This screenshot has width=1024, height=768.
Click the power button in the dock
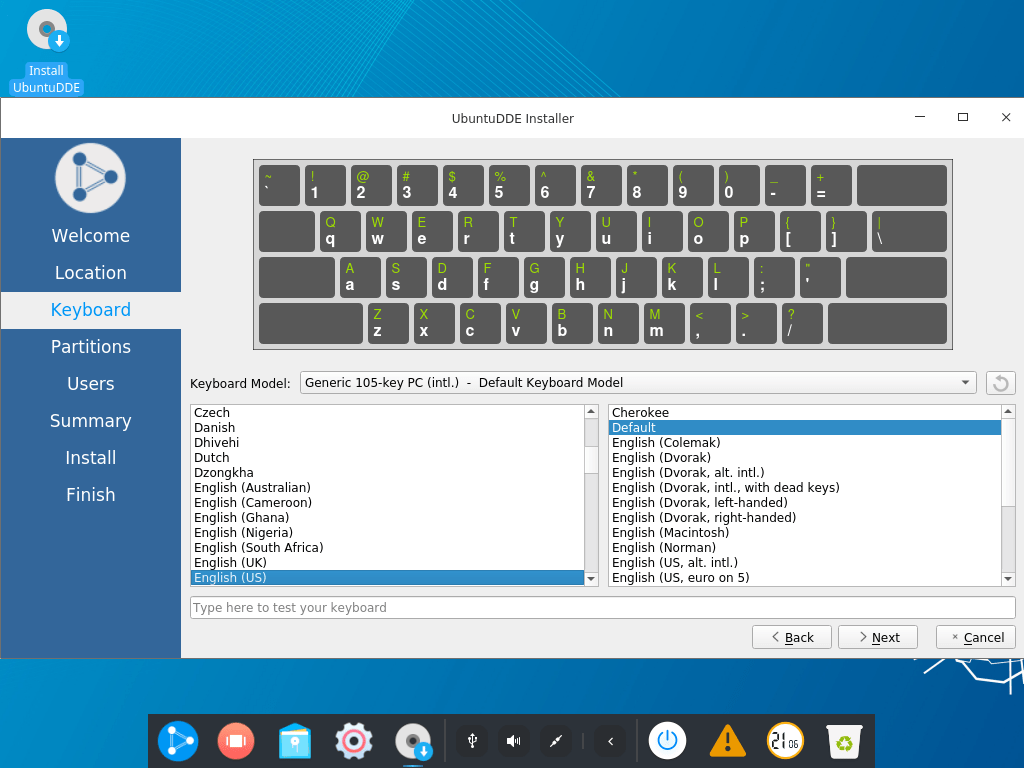click(667, 741)
